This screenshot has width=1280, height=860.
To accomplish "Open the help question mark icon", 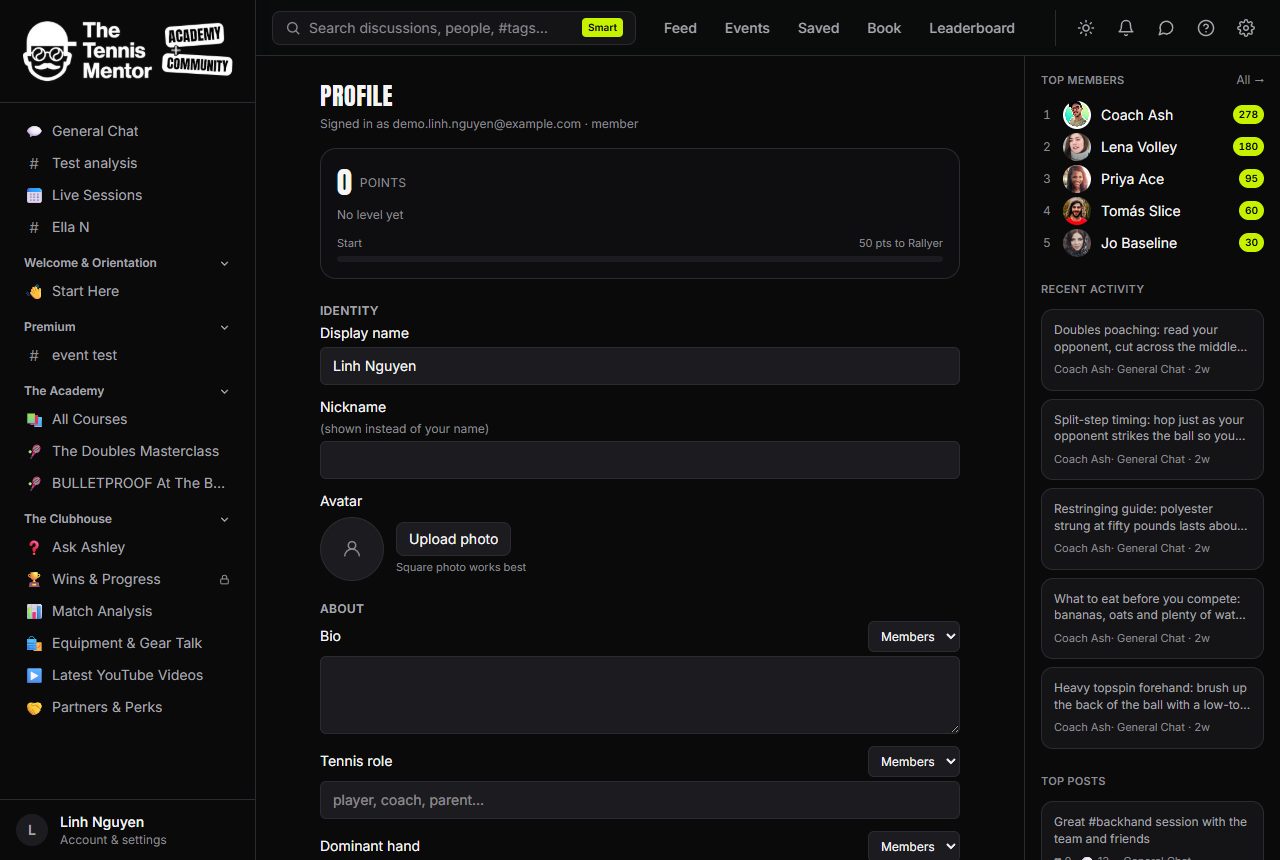I will (x=1206, y=28).
